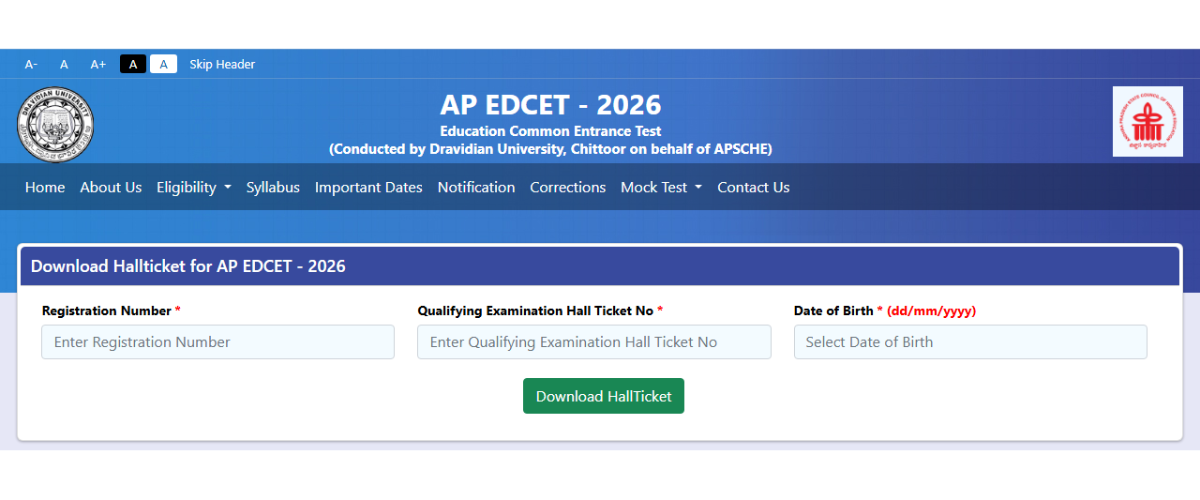Open the Notification page

tap(476, 187)
